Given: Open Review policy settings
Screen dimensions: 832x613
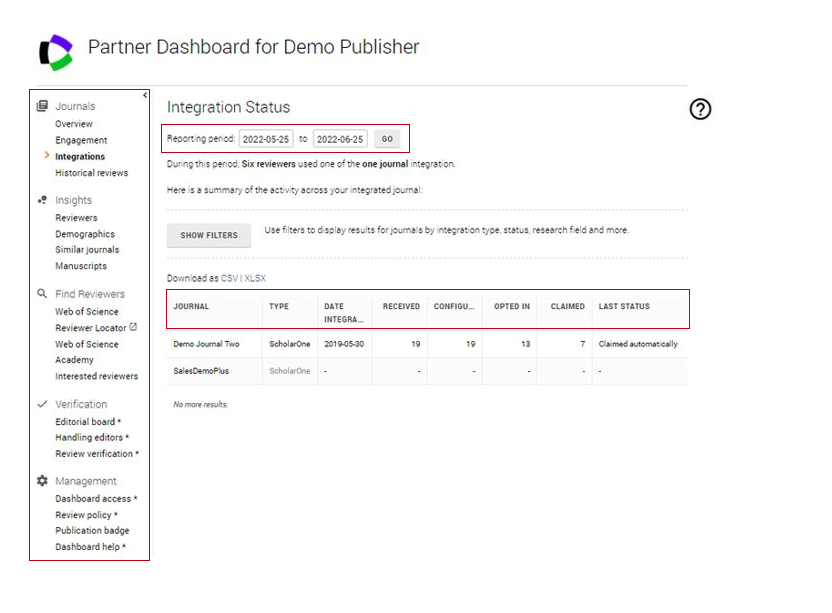Looking at the screenshot, I should pos(86,515).
